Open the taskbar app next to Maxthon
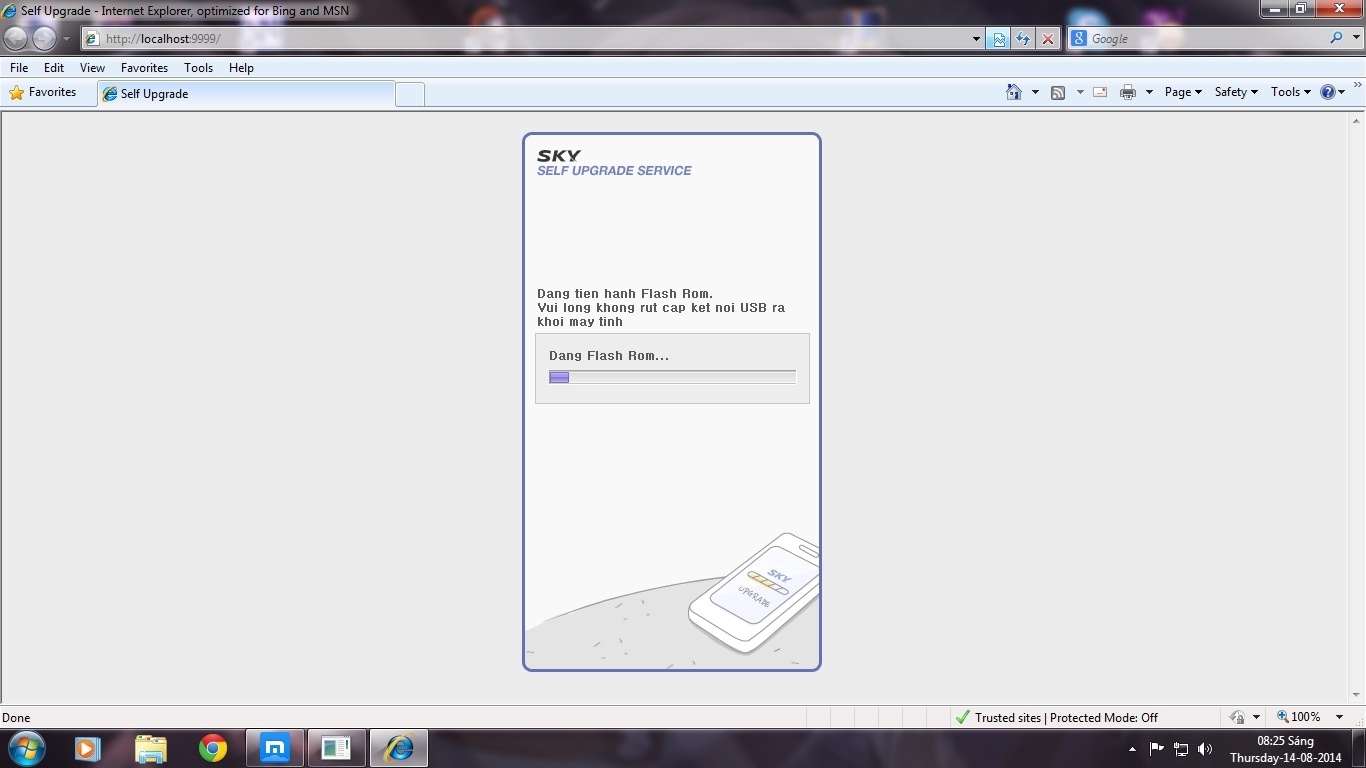The height and width of the screenshot is (768, 1366). pyautogui.click(x=336, y=748)
